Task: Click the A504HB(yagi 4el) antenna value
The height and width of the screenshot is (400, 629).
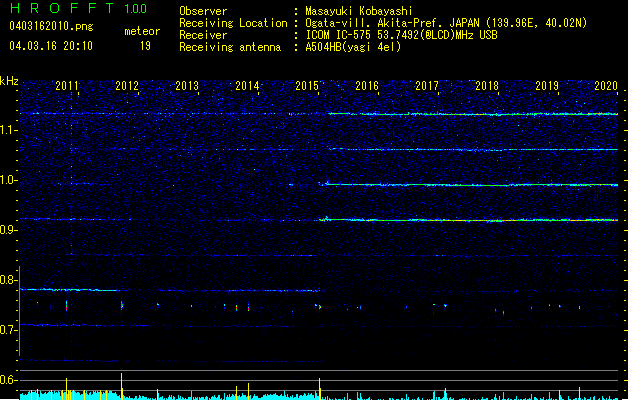Action: pos(353,47)
